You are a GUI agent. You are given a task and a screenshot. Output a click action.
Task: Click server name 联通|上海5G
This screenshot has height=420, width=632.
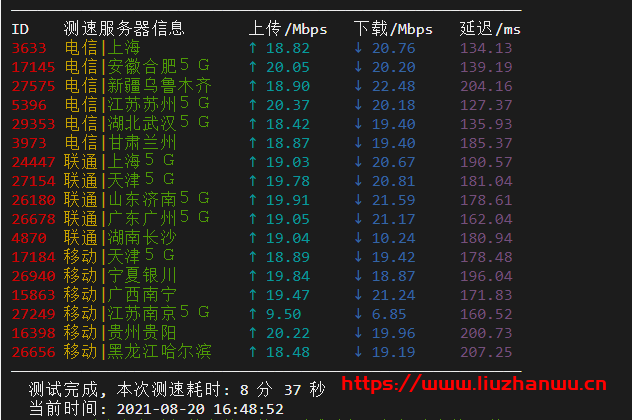click(x=119, y=162)
